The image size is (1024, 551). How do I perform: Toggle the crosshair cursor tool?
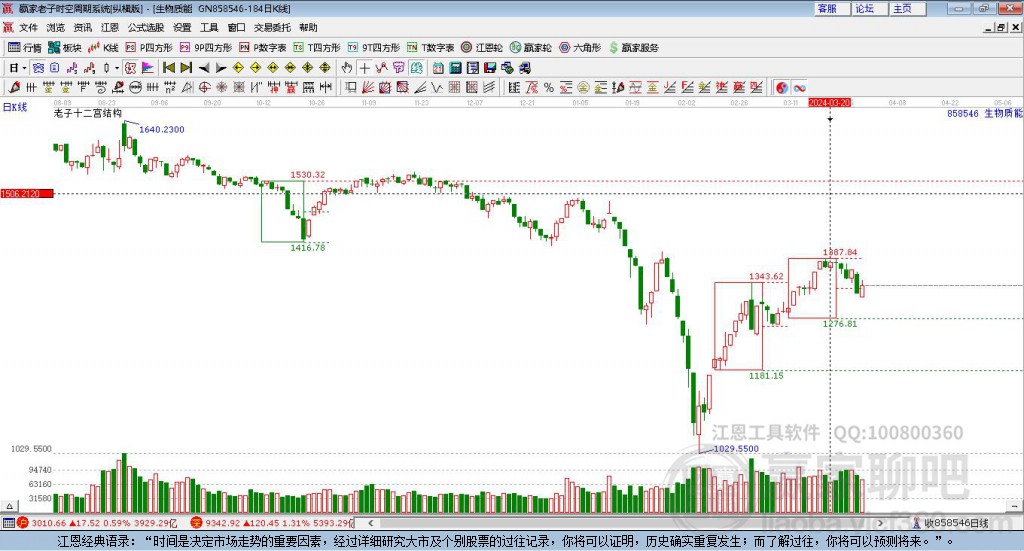point(364,68)
